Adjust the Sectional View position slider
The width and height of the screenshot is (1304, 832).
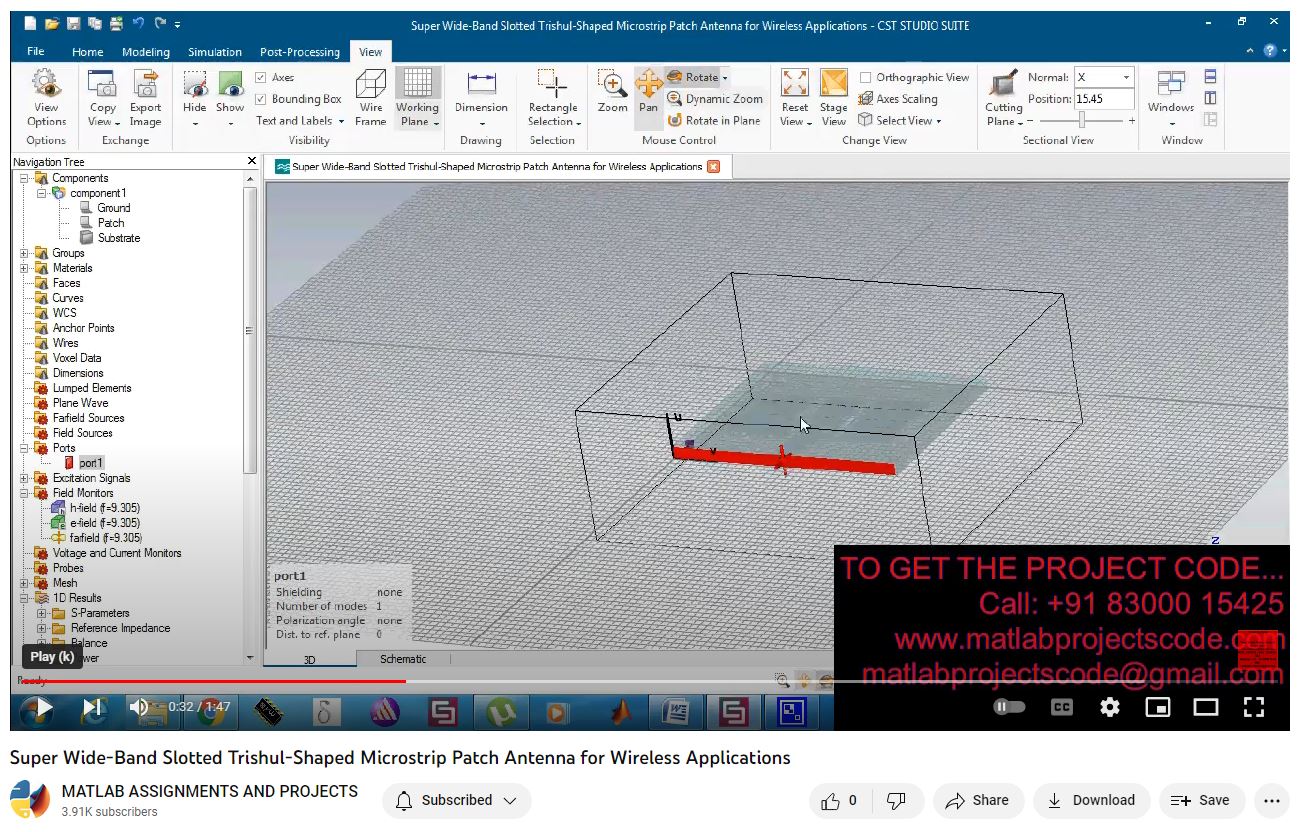click(1082, 120)
